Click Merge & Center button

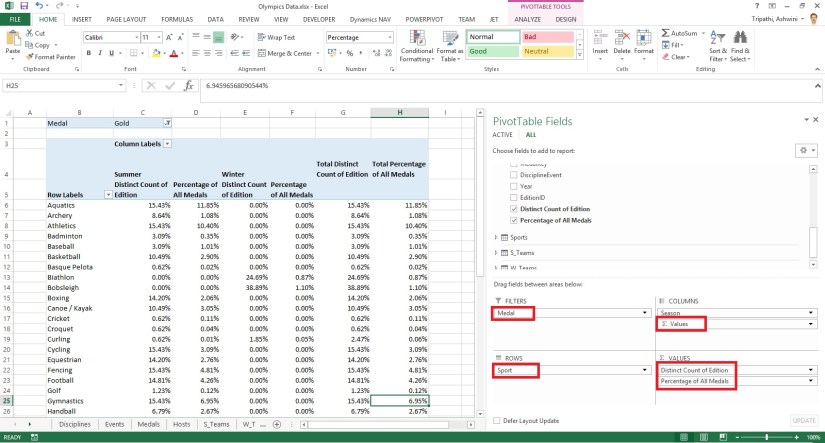coord(285,53)
